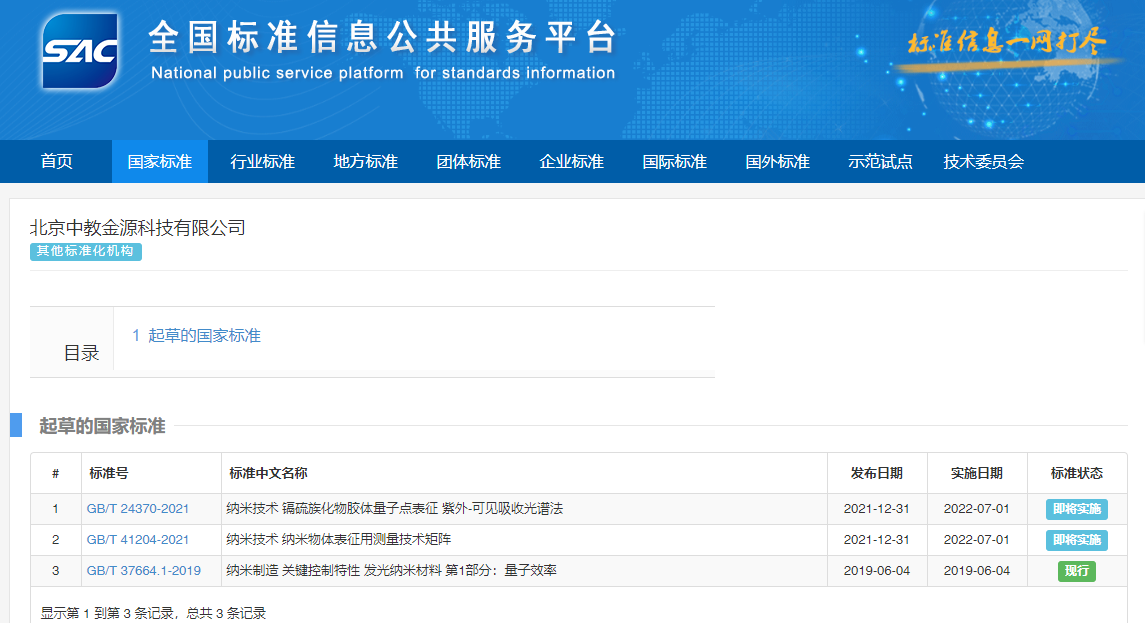The image size is (1145, 623).
Task: Go to 技术委员会 section
Action: pyautogui.click(x=983, y=162)
